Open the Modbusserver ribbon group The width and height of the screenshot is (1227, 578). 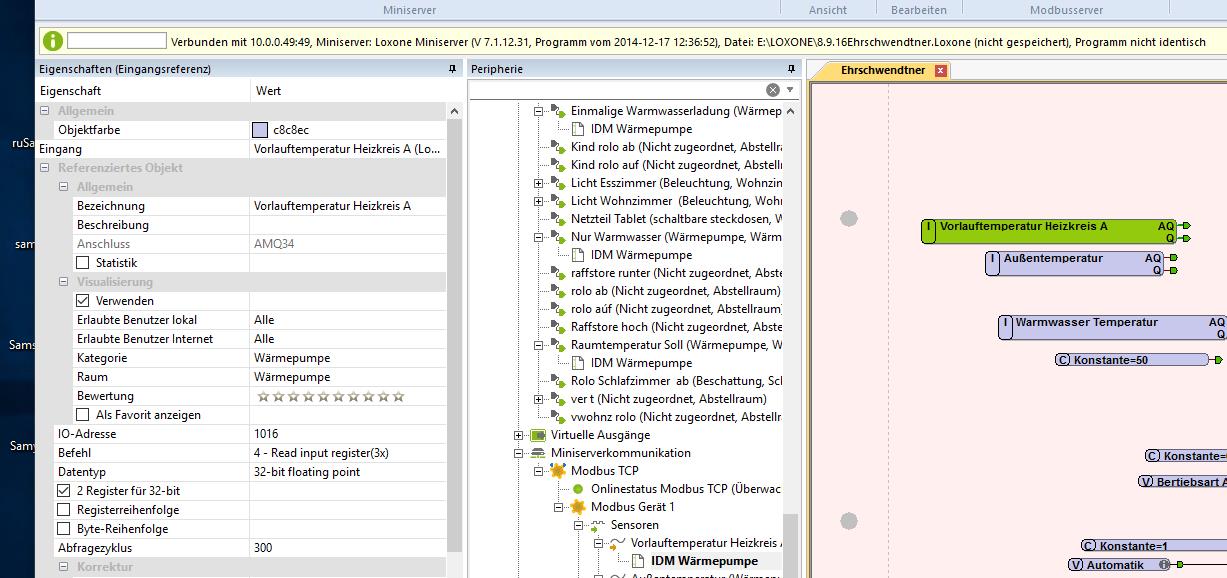(1066, 10)
